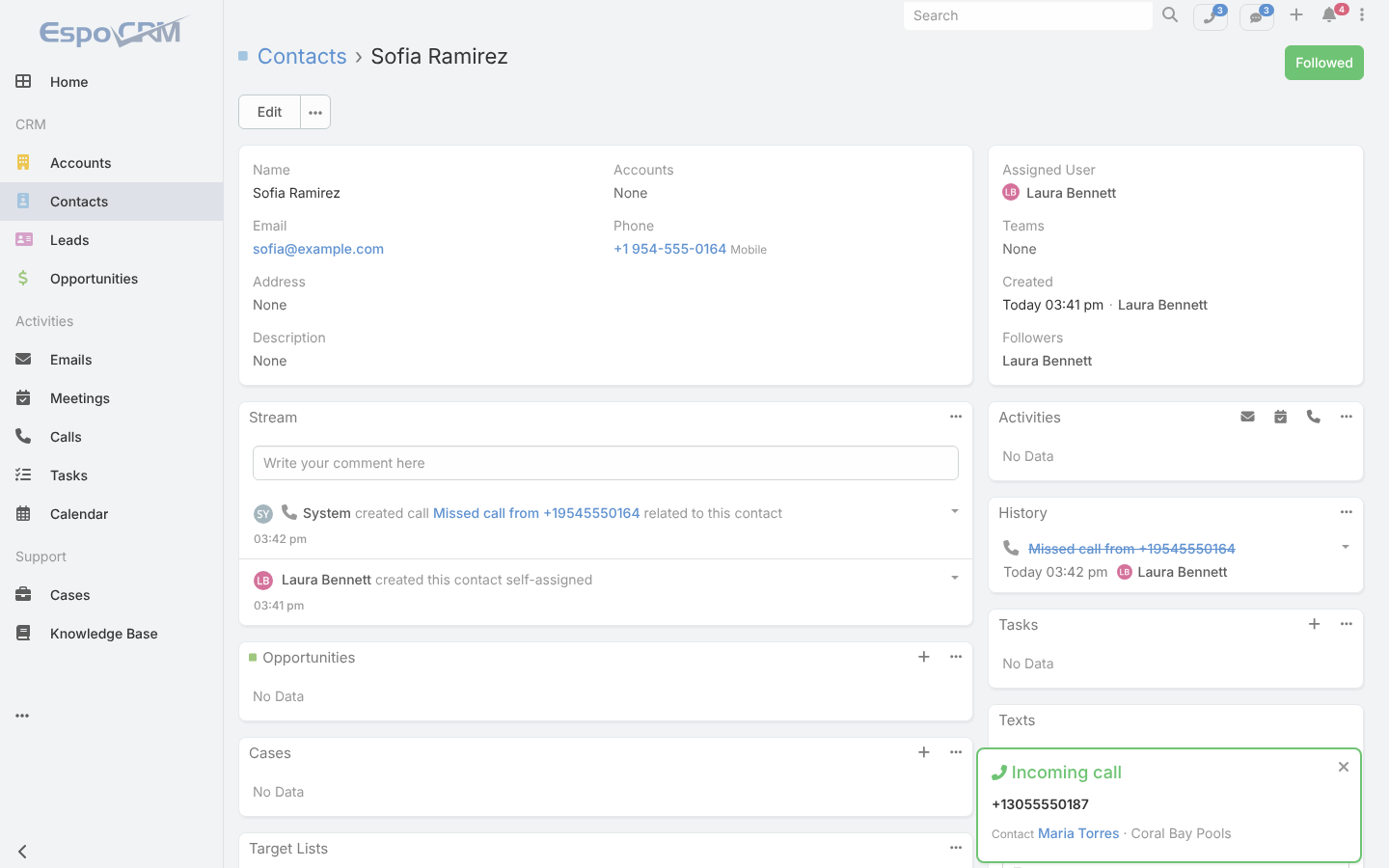Viewport: 1389px width, 868px height.
Task: Schedule meeting via Activities calendar icon
Action: point(1280,417)
